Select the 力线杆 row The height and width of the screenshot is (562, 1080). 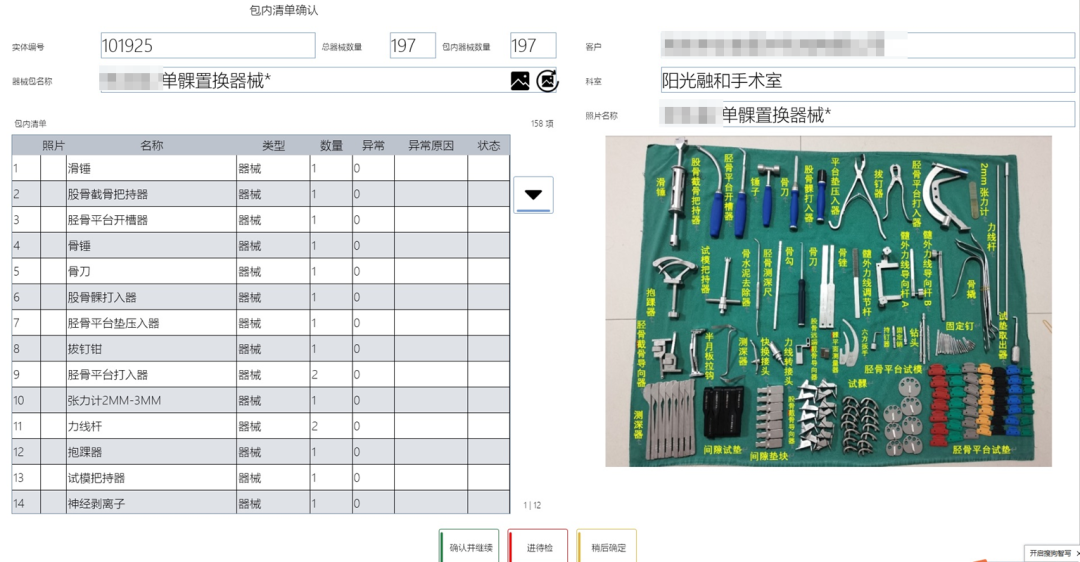(261, 426)
